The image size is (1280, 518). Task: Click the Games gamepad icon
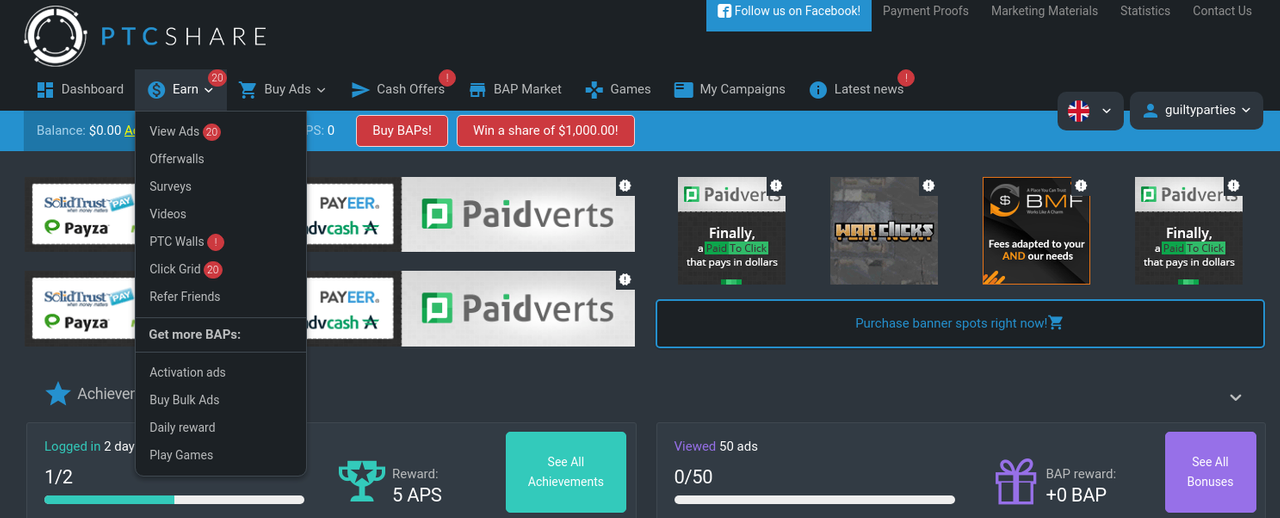pyautogui.click(x=594, y=89)
